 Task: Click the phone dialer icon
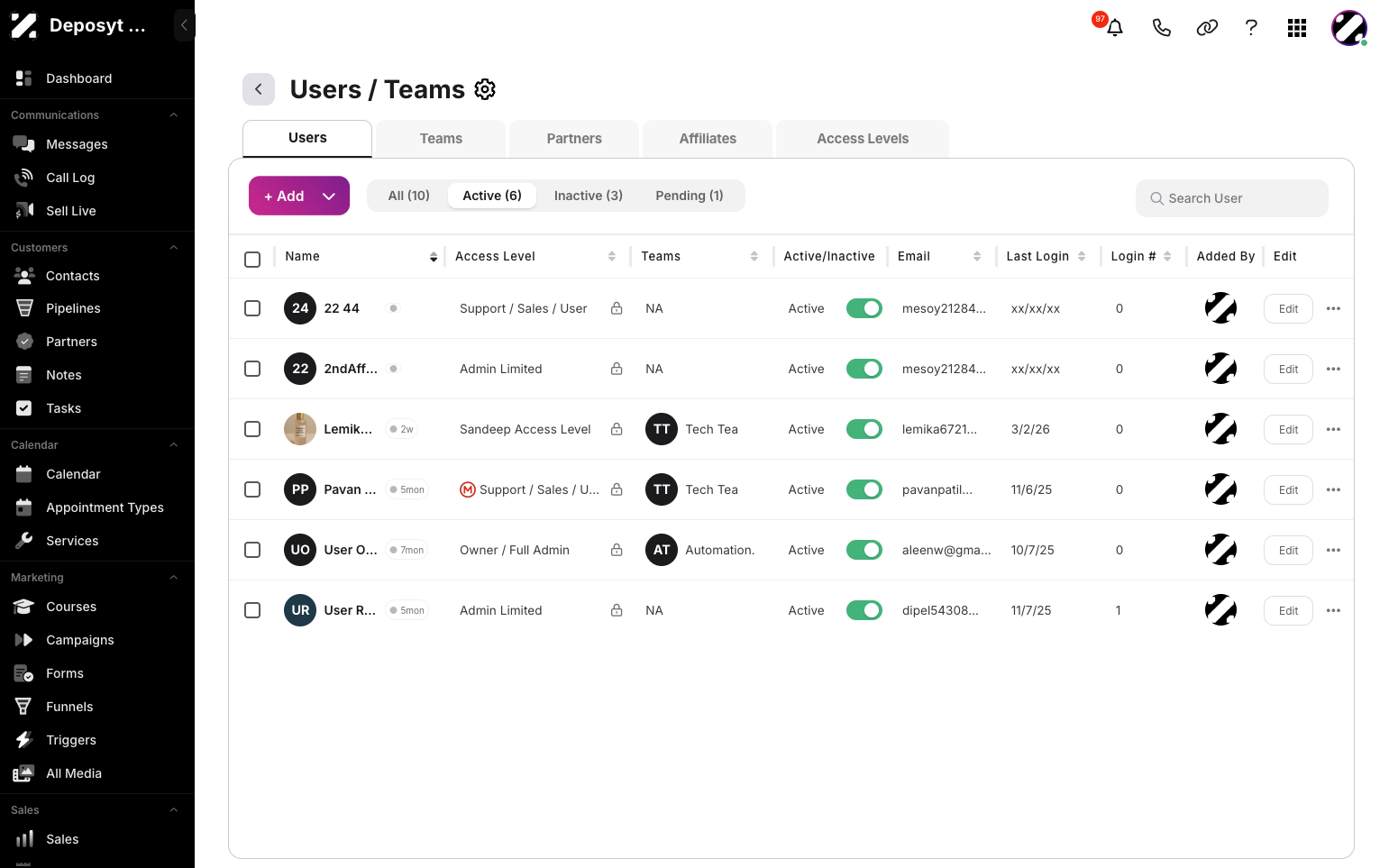point(1161,28)
